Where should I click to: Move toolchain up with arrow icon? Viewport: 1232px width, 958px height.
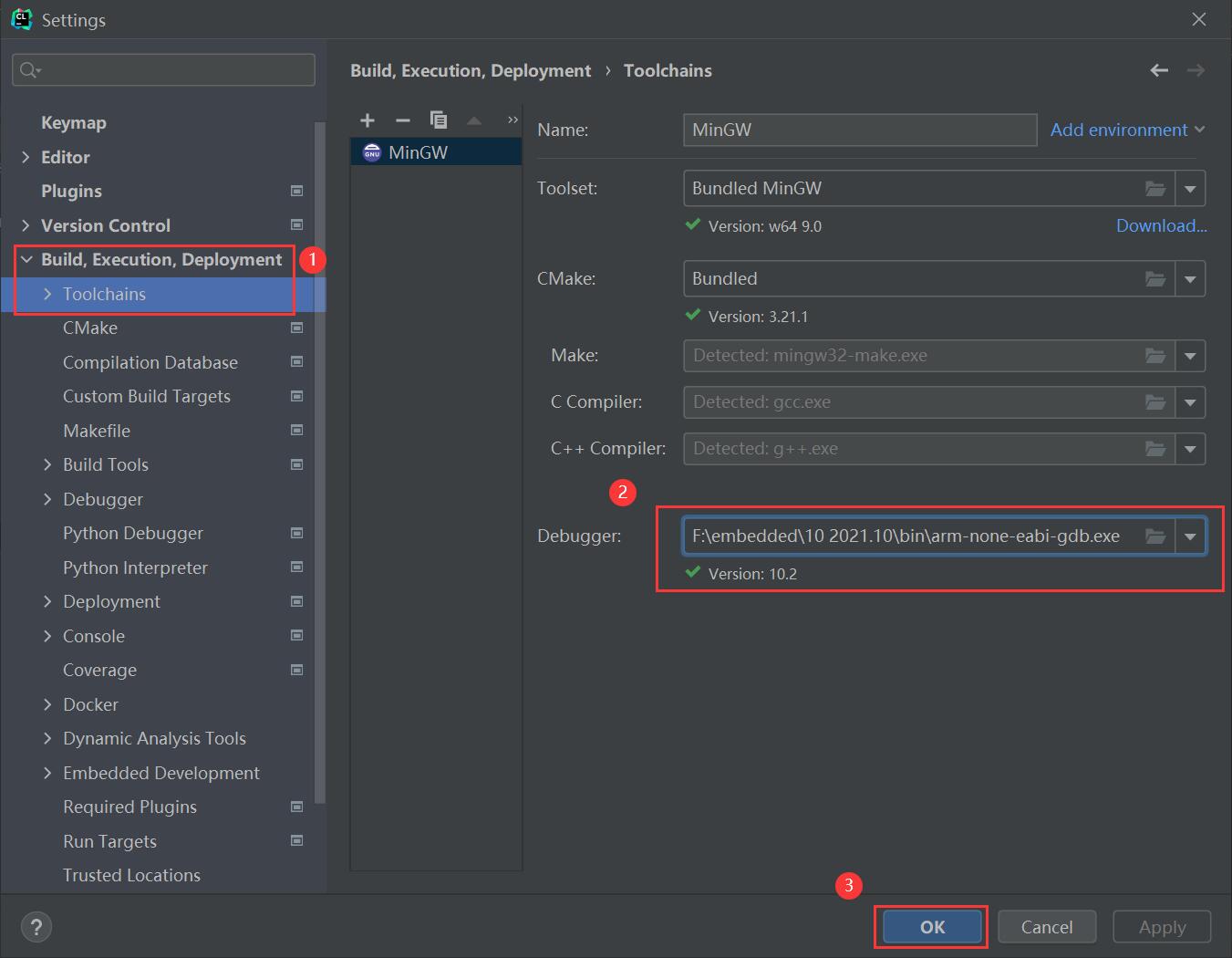(x=474, y=120)
